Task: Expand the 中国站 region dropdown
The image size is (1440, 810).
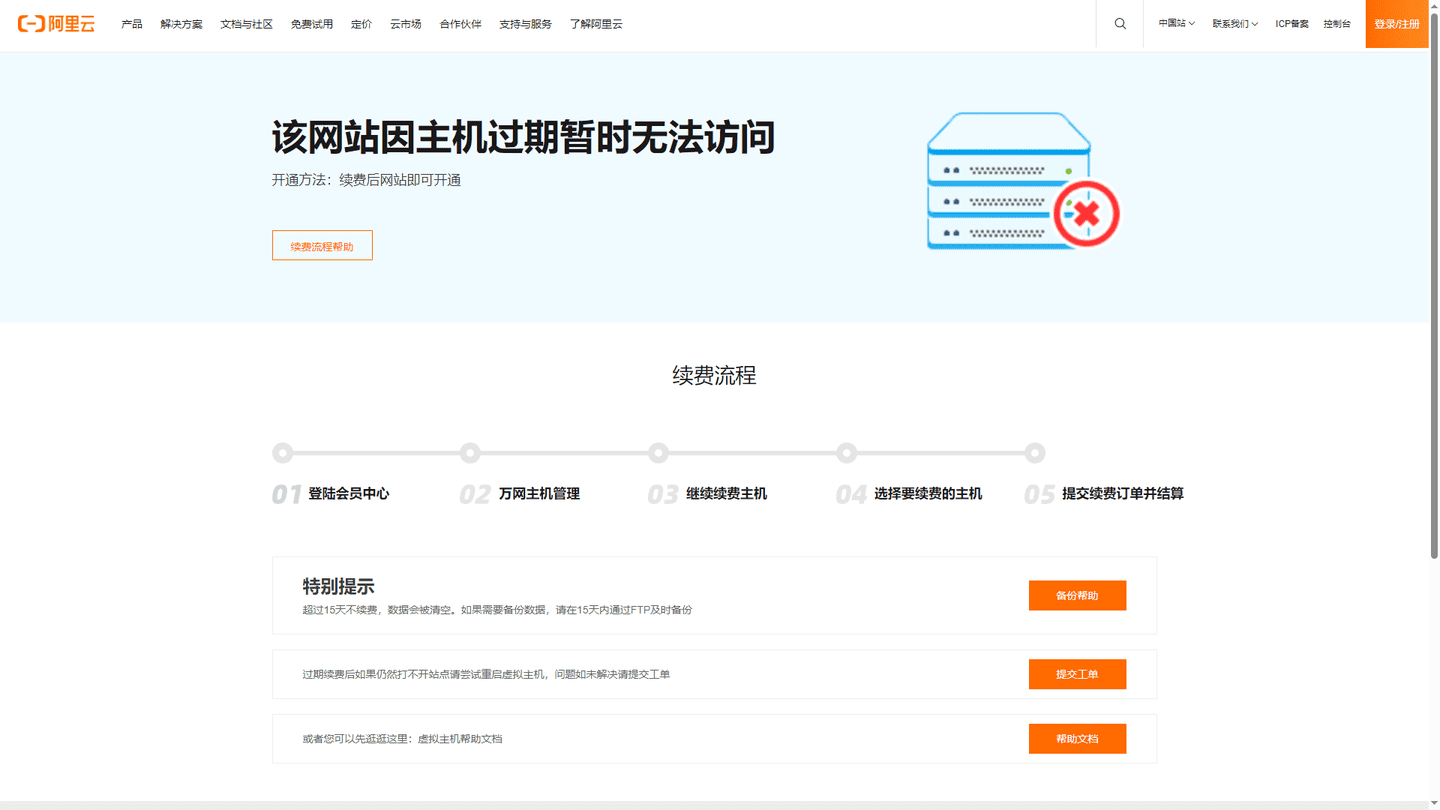Action: tap(1176, 24)
